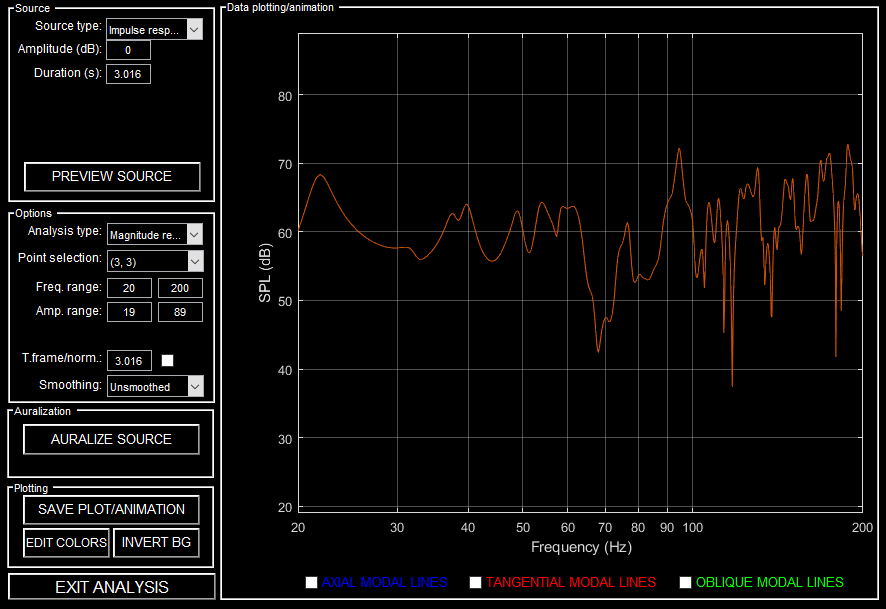Click the T.frame/norm. value field

coord(129,360)
